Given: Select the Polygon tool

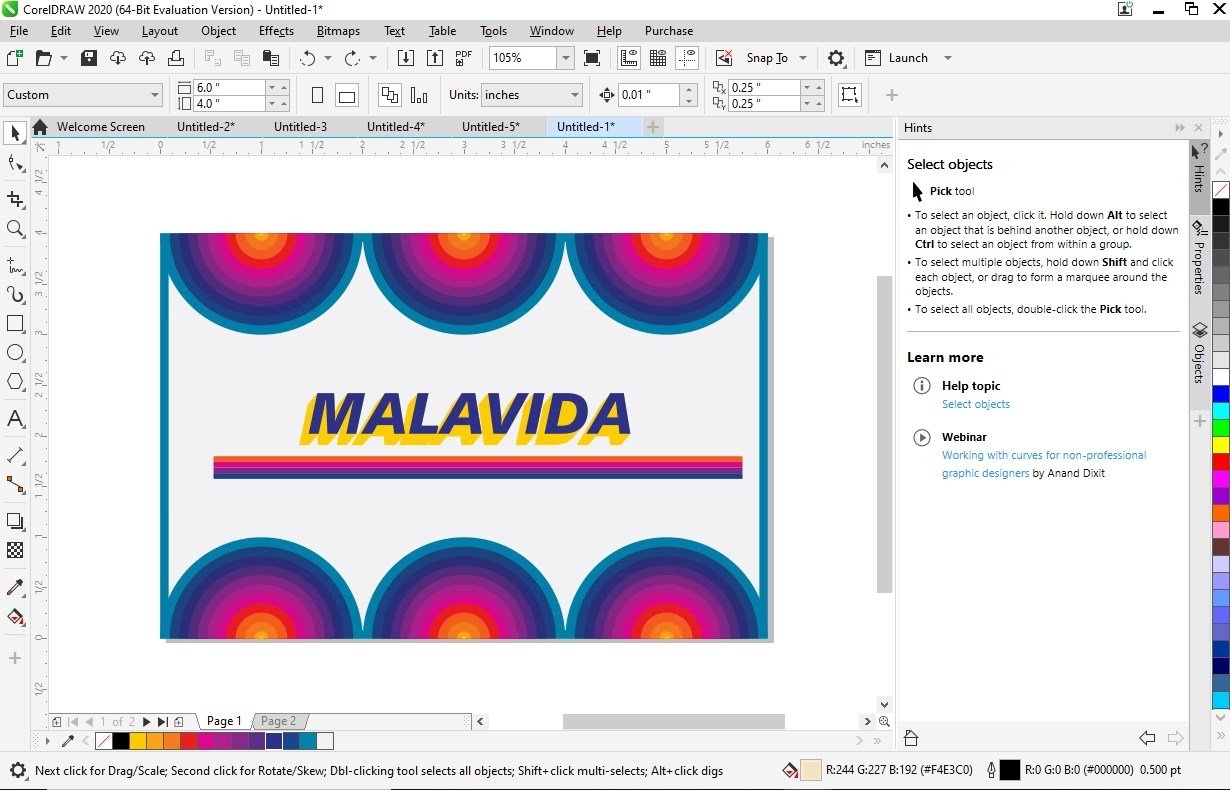Looking at the screenshot, I should pos(15,381).
